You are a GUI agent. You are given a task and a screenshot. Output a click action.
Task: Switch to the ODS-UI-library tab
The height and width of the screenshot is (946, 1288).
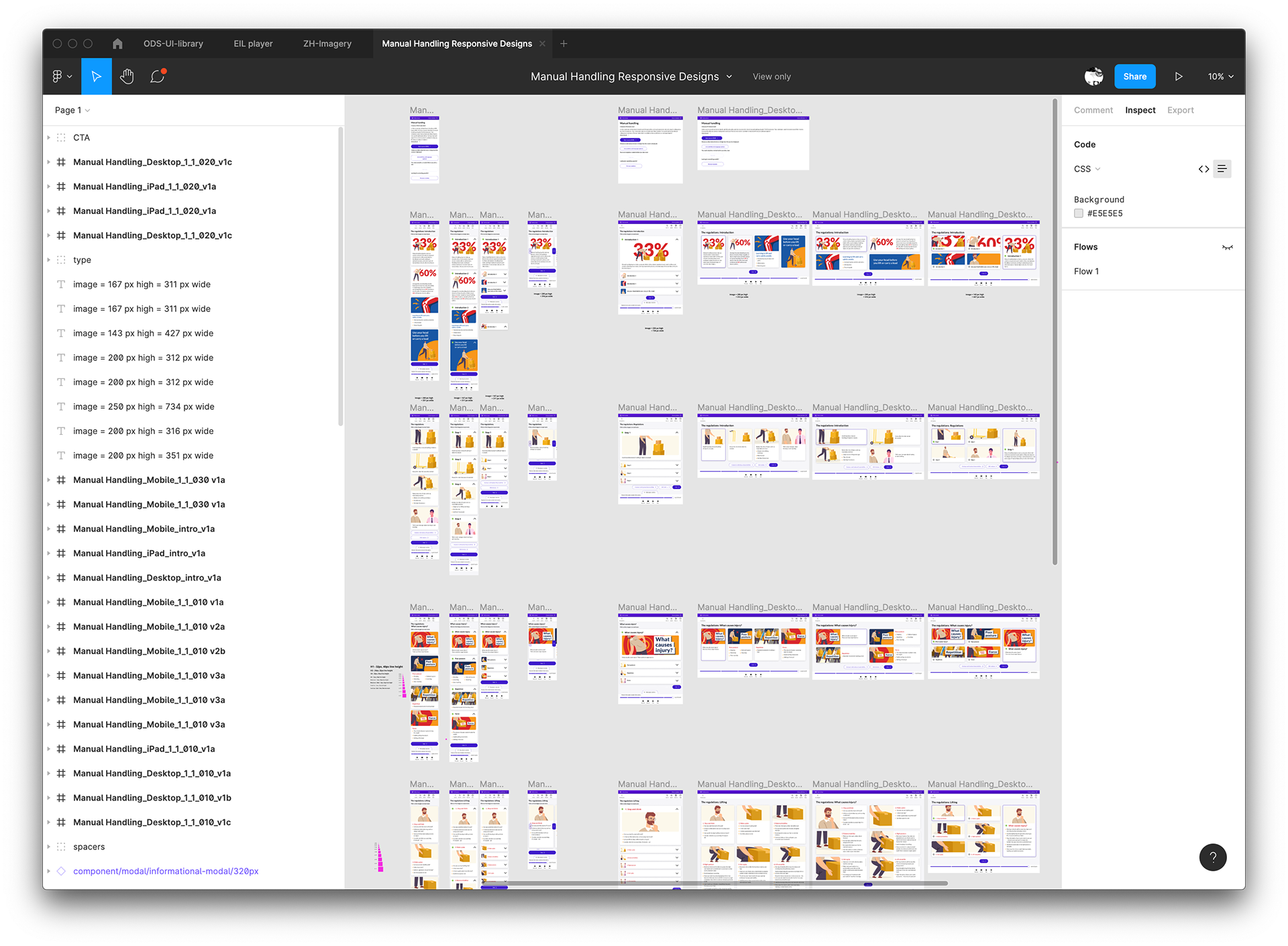point(173,44)
